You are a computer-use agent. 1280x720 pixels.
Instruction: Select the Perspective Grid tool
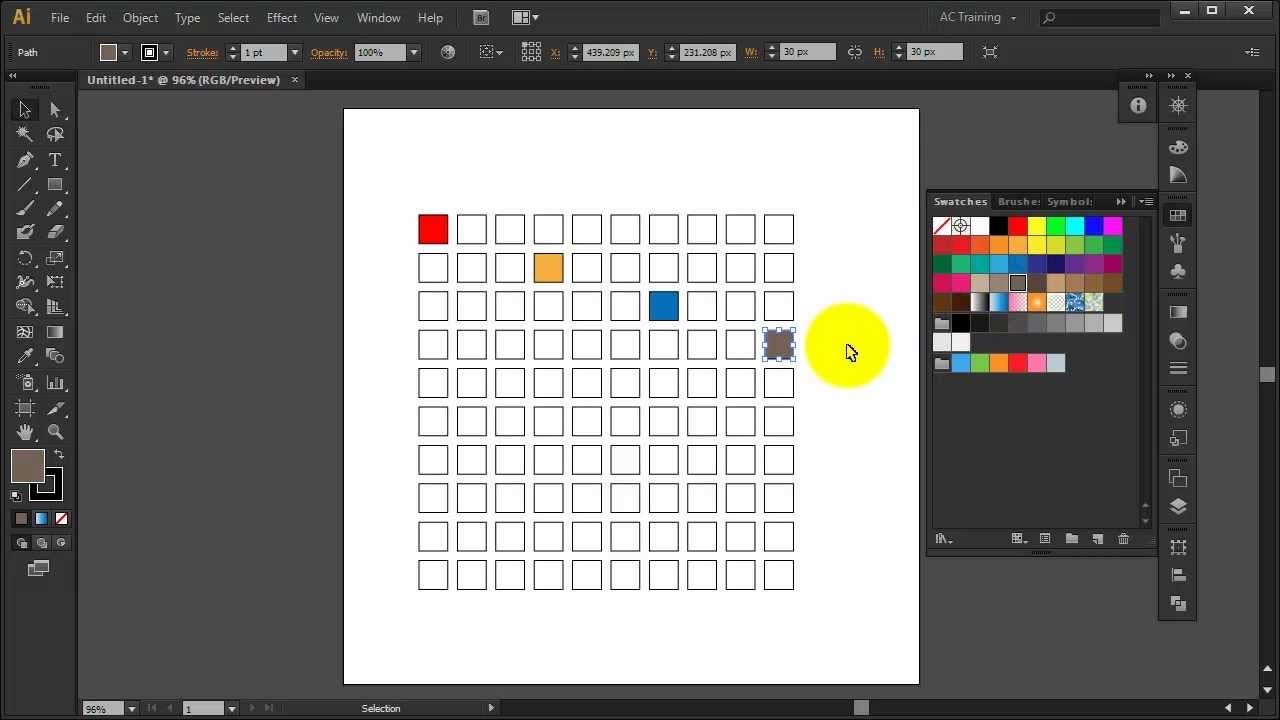(55, 307)
